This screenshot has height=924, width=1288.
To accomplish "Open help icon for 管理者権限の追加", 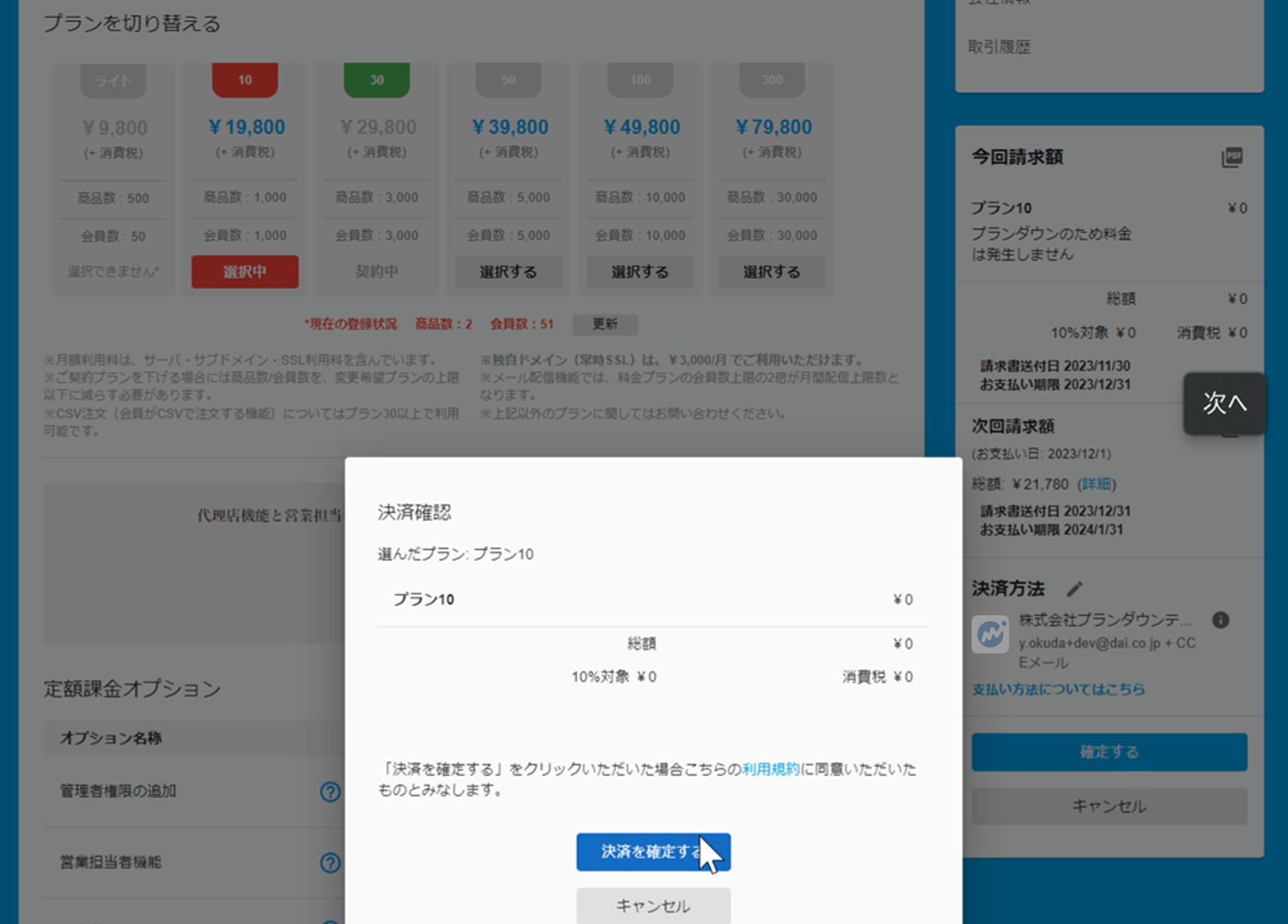I will pyautogui.click(x=330, y=791).
